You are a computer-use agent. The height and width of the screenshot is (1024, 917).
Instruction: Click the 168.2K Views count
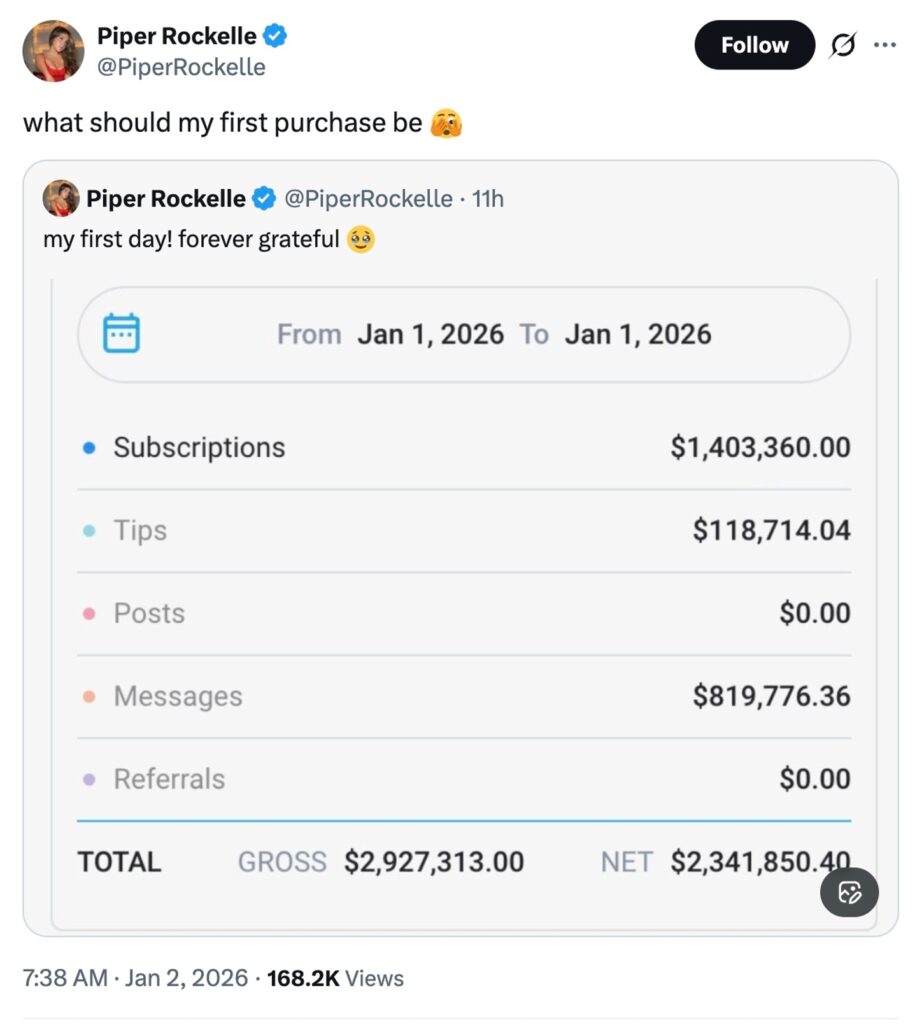pyautogui.click(x=335, y=978)
